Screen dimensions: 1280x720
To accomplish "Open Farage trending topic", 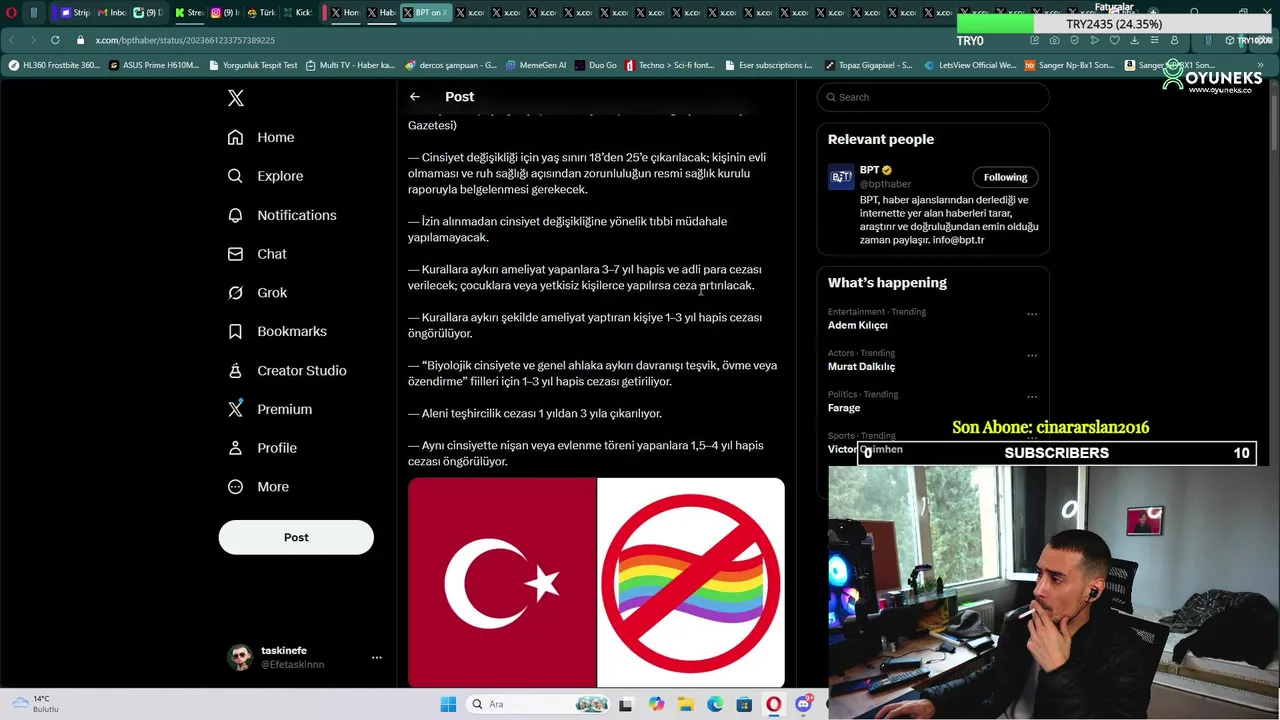I will (844, 408).
